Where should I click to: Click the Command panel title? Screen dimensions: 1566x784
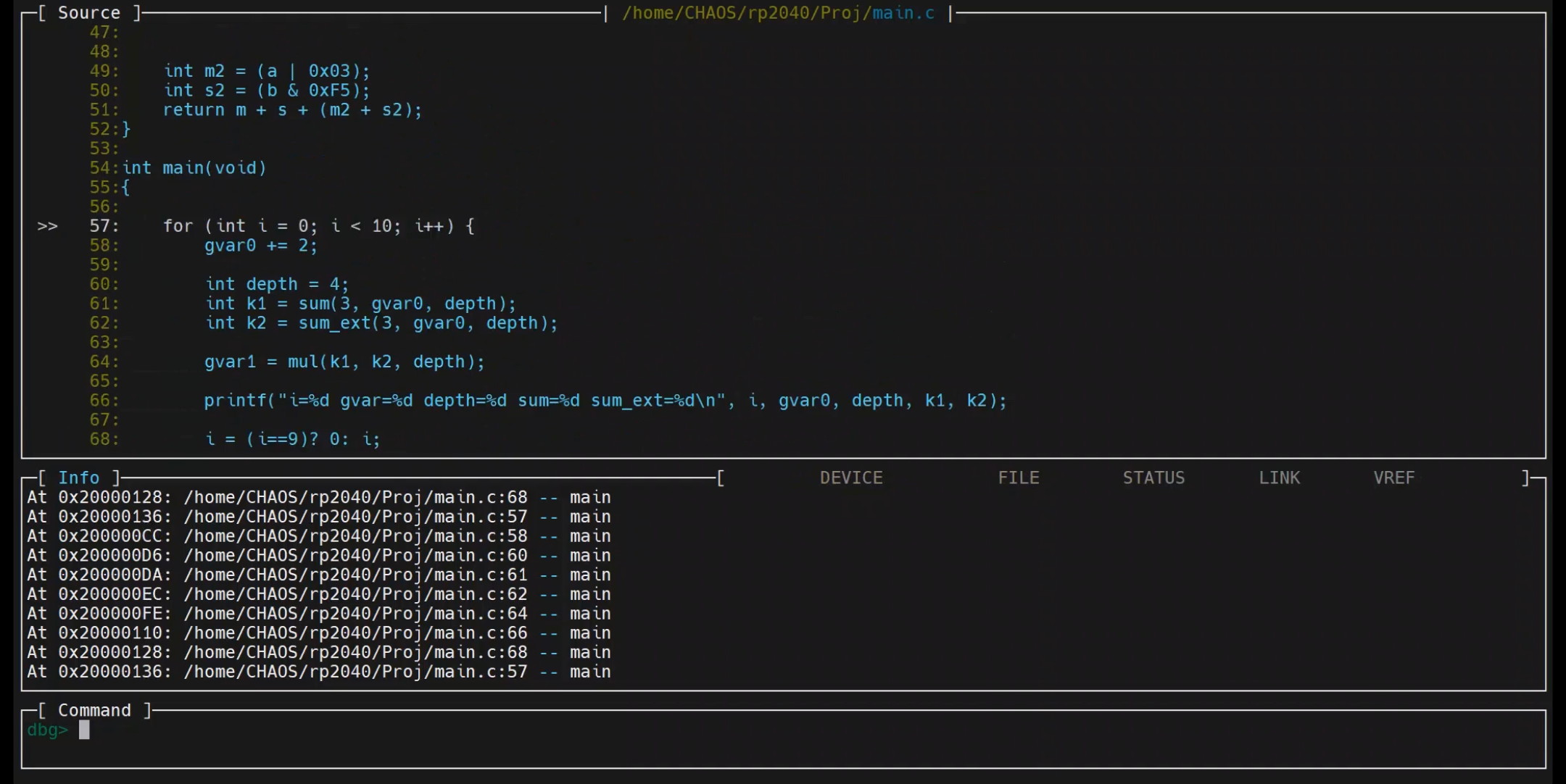tap(94, 711)
